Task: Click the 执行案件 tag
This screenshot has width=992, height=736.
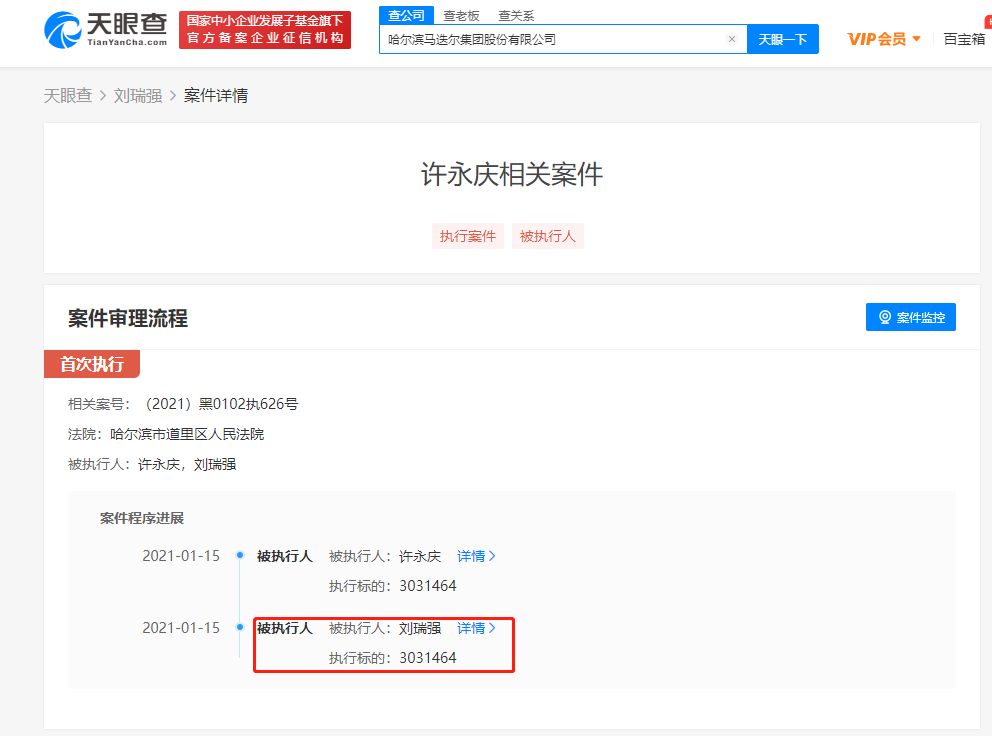Action: pyautogui.click(x=468, y=236)
